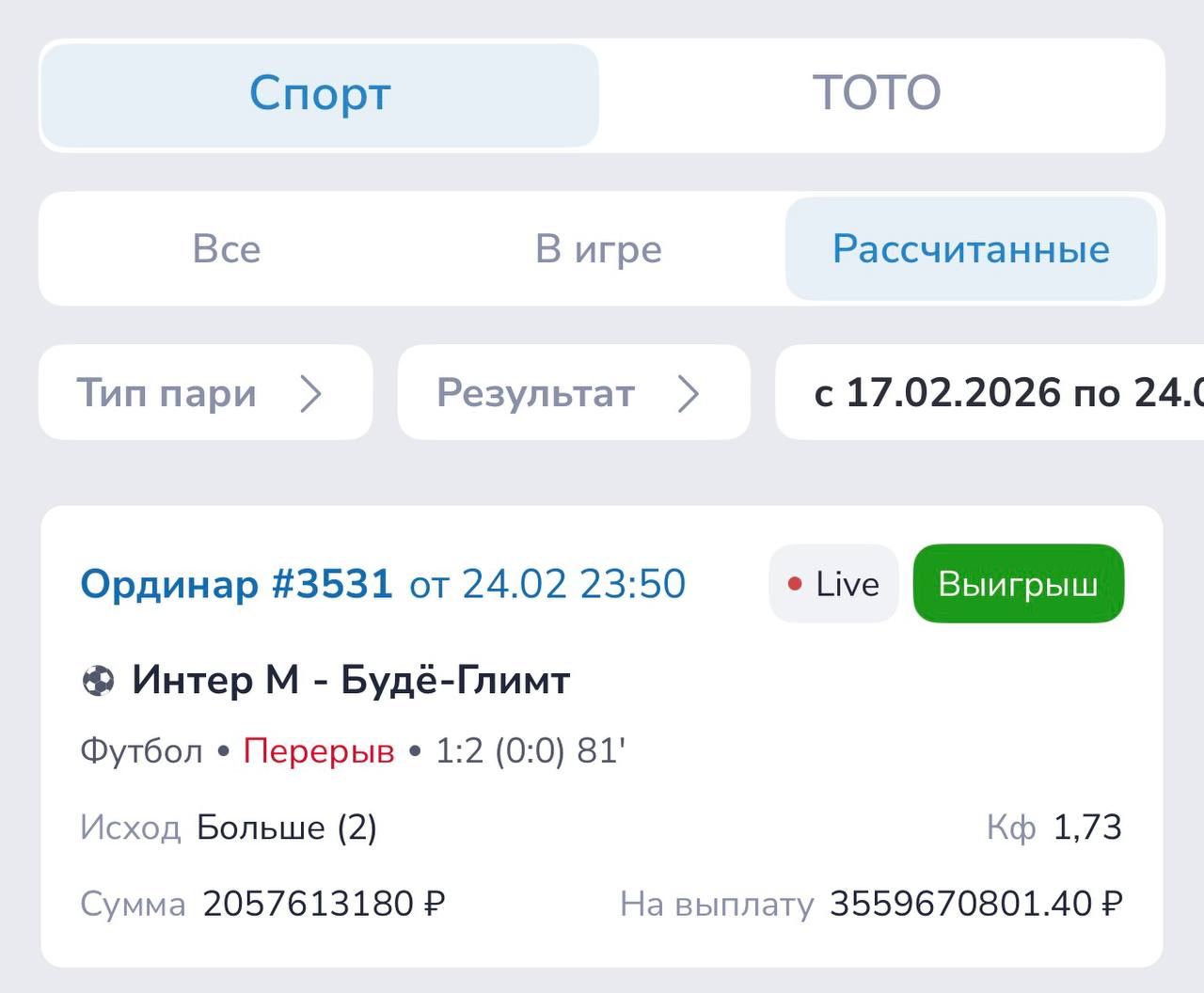Open the ТОТО tab
The width and height of the screenshot is (1204, 993).
[x=877, y=95]
